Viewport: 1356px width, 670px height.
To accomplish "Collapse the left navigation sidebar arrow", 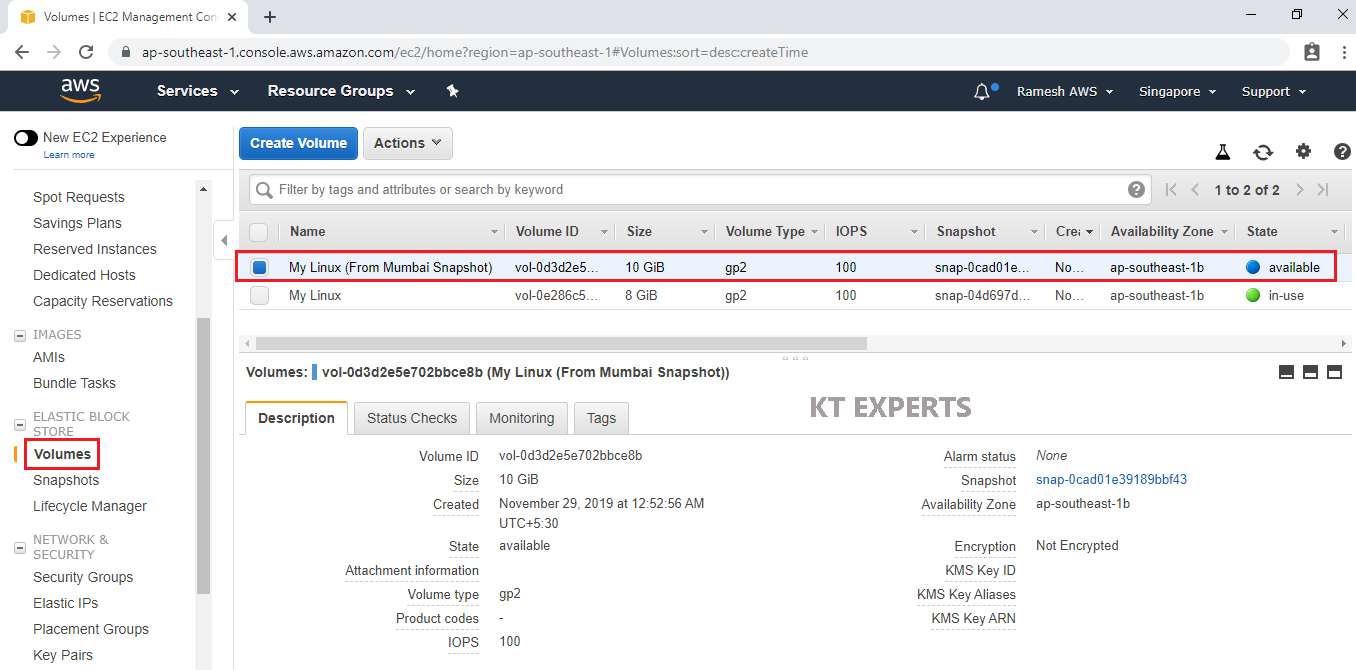I will (x=224, y=241).
